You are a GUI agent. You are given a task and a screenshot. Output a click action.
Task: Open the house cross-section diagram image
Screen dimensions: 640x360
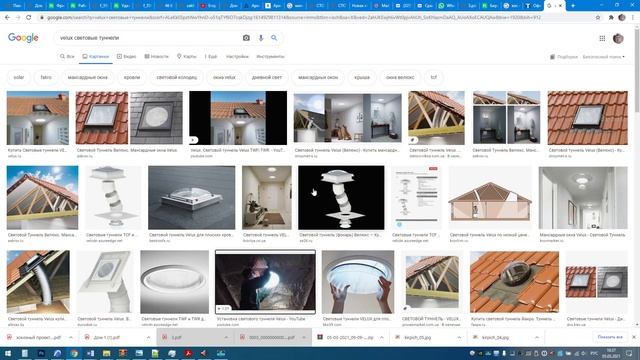tap(490, 198)
